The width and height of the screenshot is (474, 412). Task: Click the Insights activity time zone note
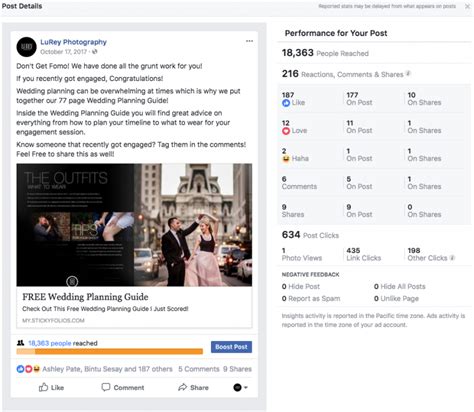point(373,320)
